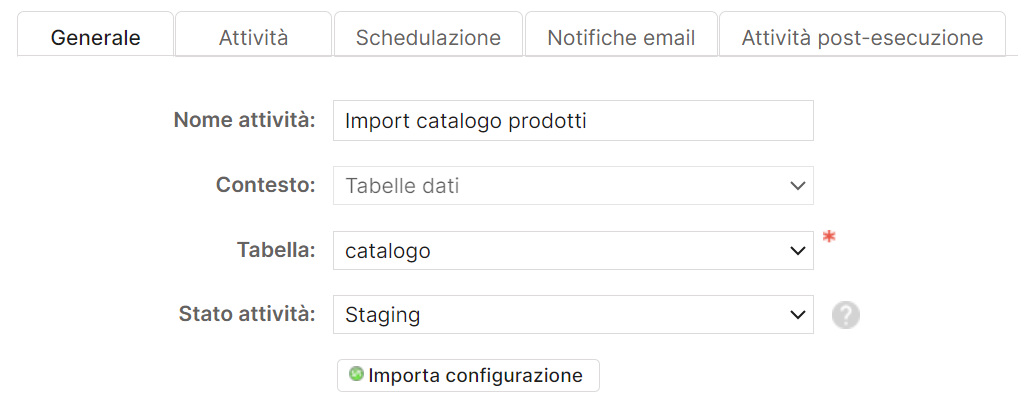Go to the Schedulazione tab
Viewport: 1018px width, 394px height.
pyautogui.click(x=428, y=34)
